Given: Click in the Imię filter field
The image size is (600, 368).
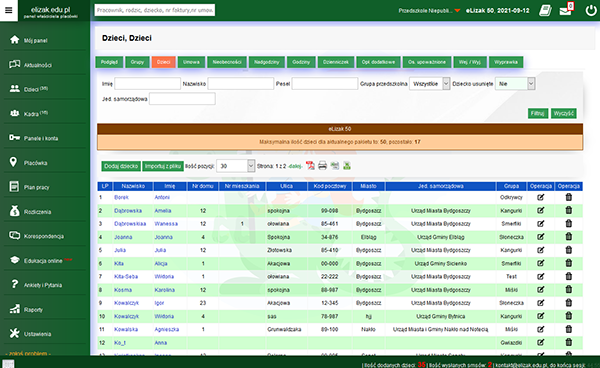Looking at the screenshot, I should (147, 83).
